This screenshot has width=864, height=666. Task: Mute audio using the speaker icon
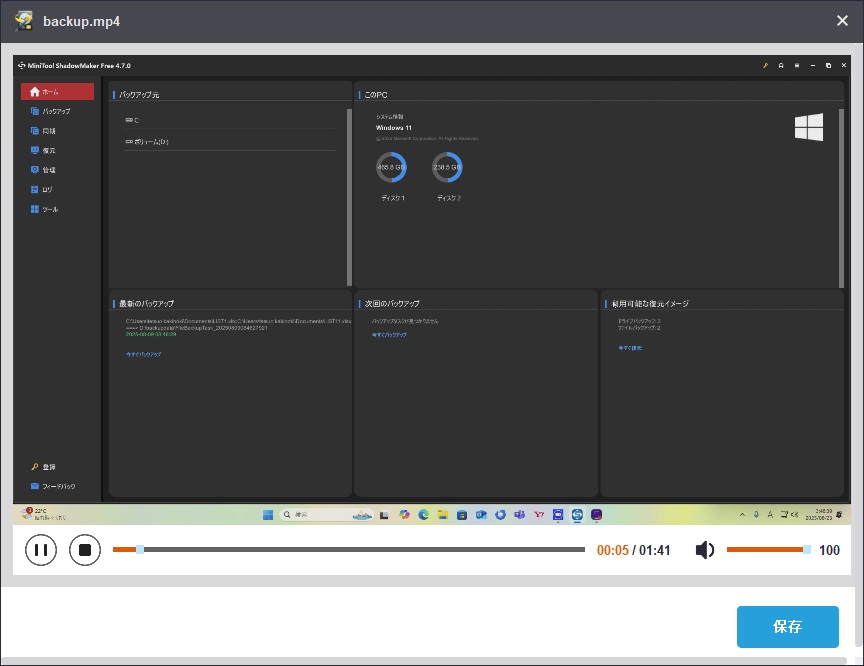[x=705, y=550]
